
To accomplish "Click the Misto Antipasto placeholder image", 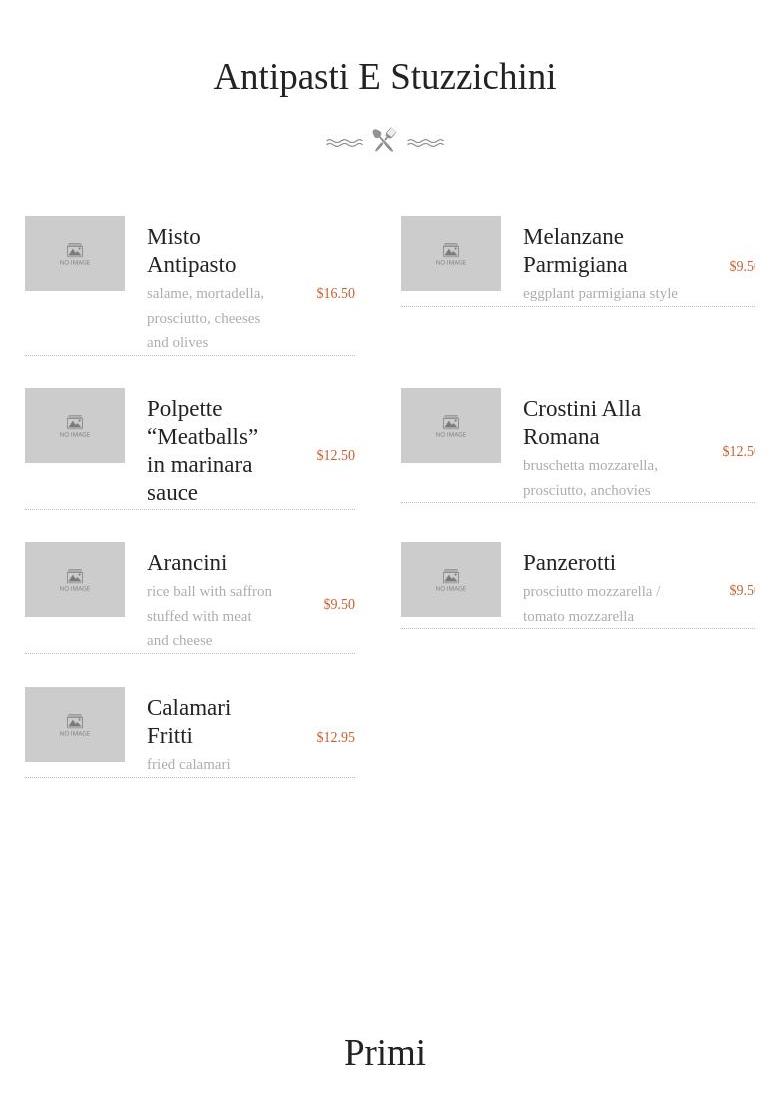I will [x=75, y=253].
